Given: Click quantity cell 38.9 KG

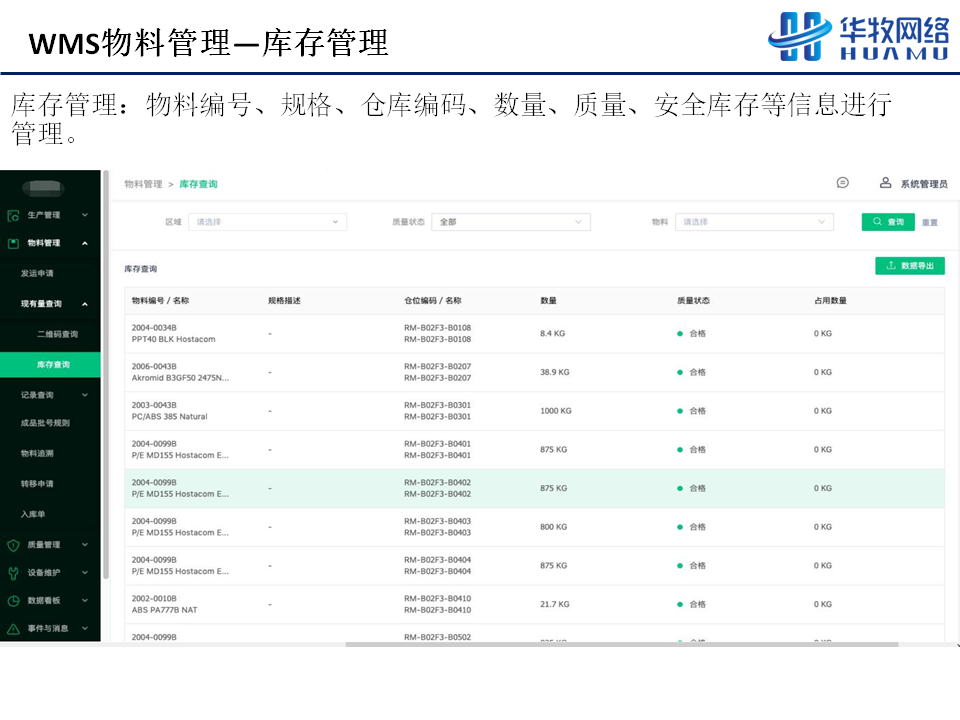Looking at the screenshot, I should [x=554, y=372].
